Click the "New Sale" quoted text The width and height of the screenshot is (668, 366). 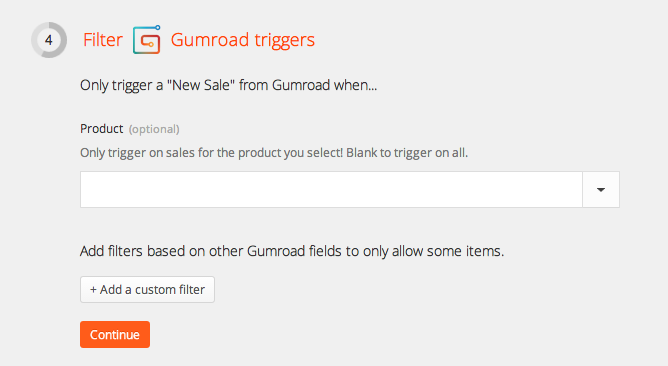tap(201, 85)
